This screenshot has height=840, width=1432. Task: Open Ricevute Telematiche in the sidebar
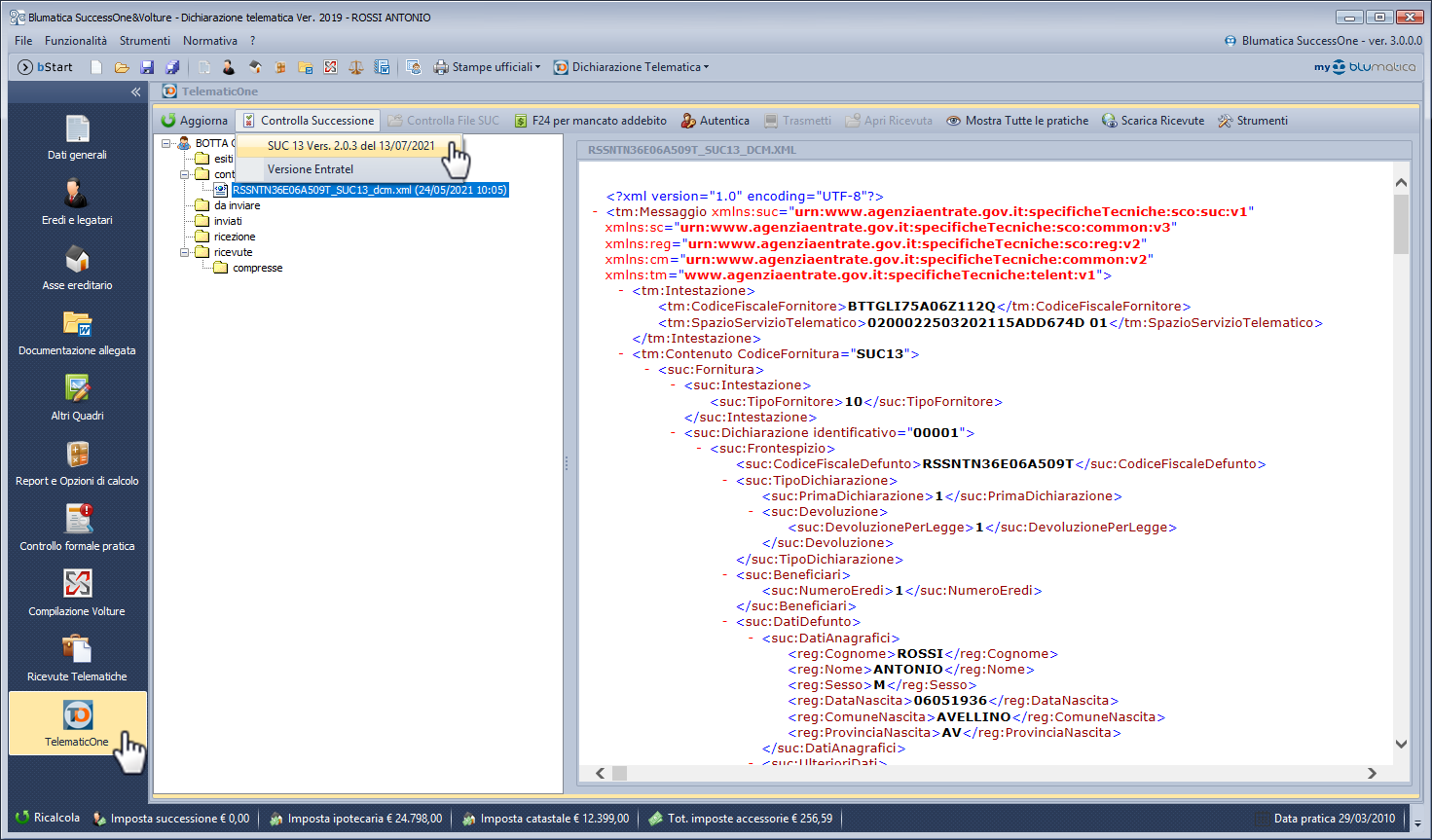pos(77,659)
